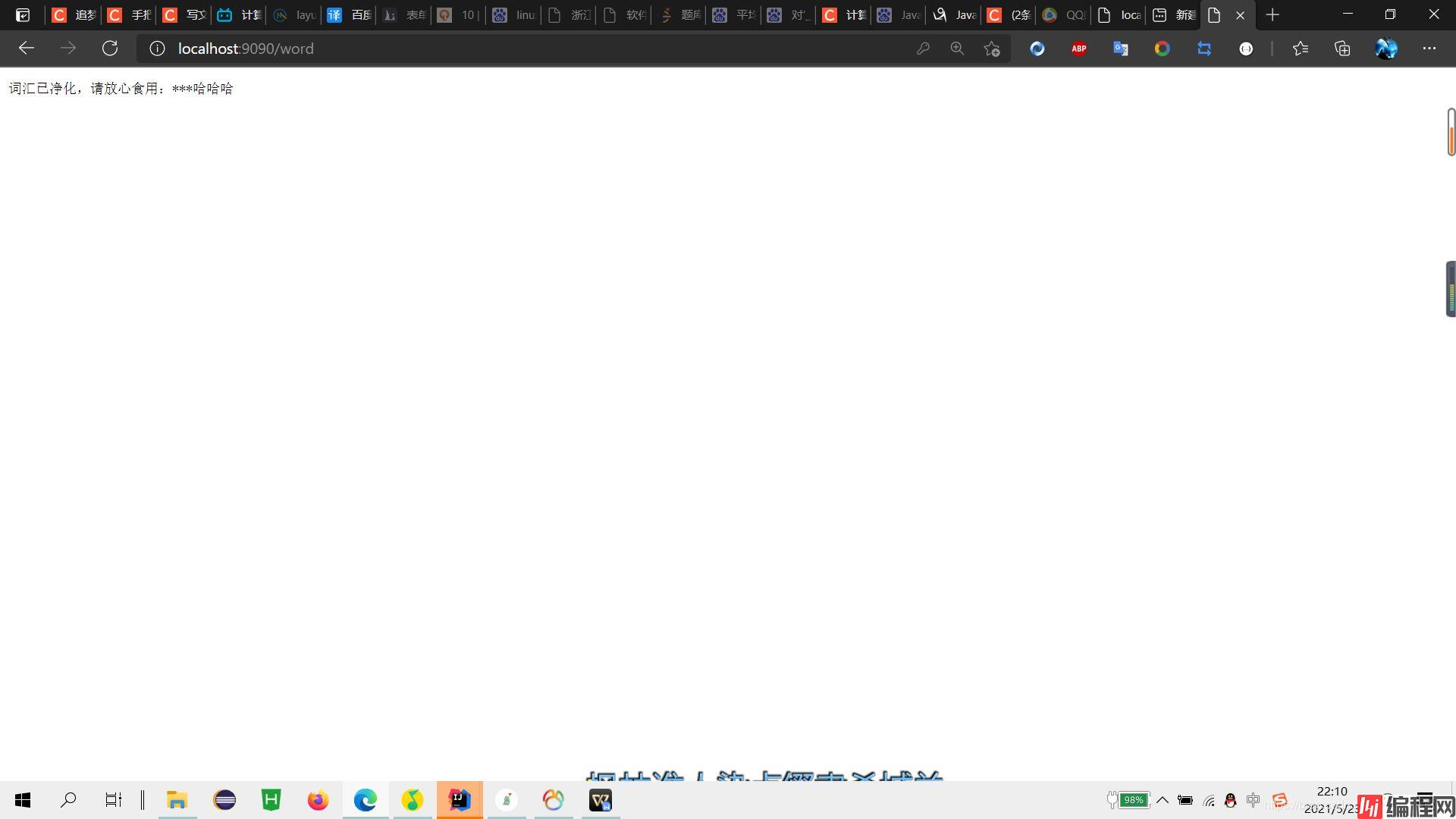Add this page to favorites
The width and height of the screenshot is (1456, 819).
click(x=992, y=49)
